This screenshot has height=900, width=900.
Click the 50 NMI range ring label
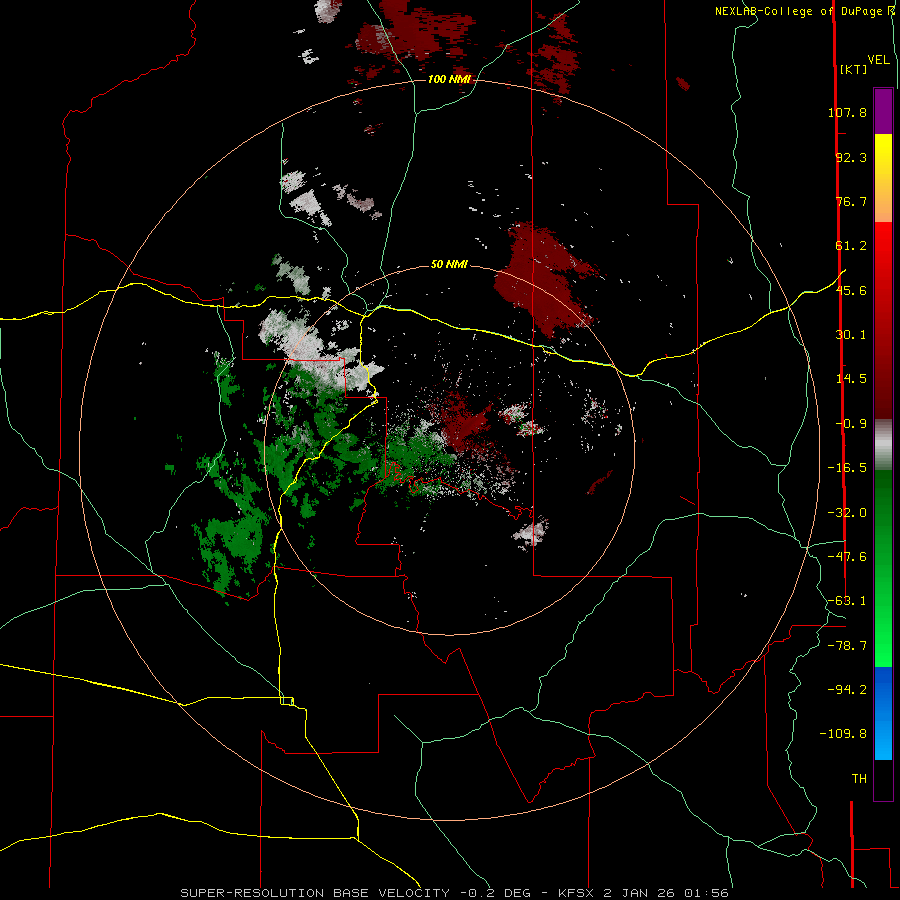click(x=449, y=264)
